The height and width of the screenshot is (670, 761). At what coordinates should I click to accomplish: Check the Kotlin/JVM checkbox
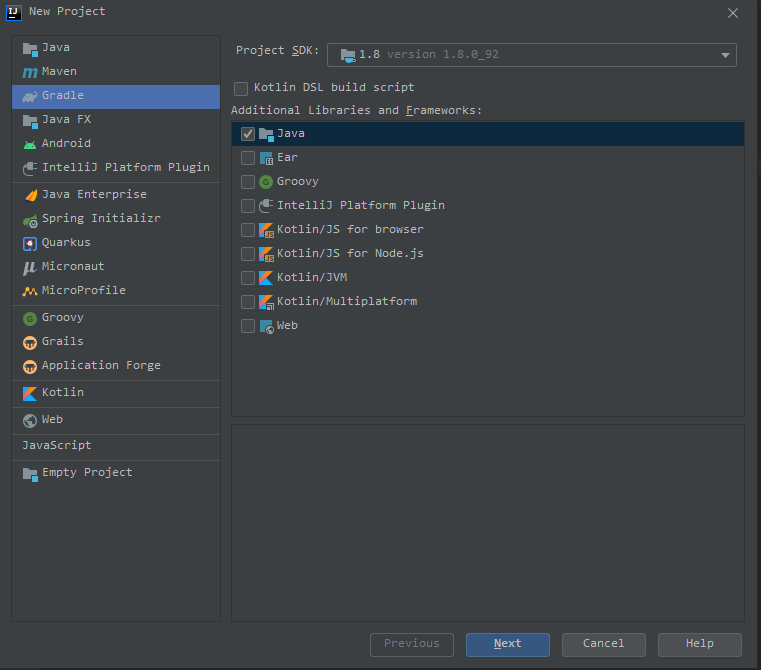pos(248,278)
